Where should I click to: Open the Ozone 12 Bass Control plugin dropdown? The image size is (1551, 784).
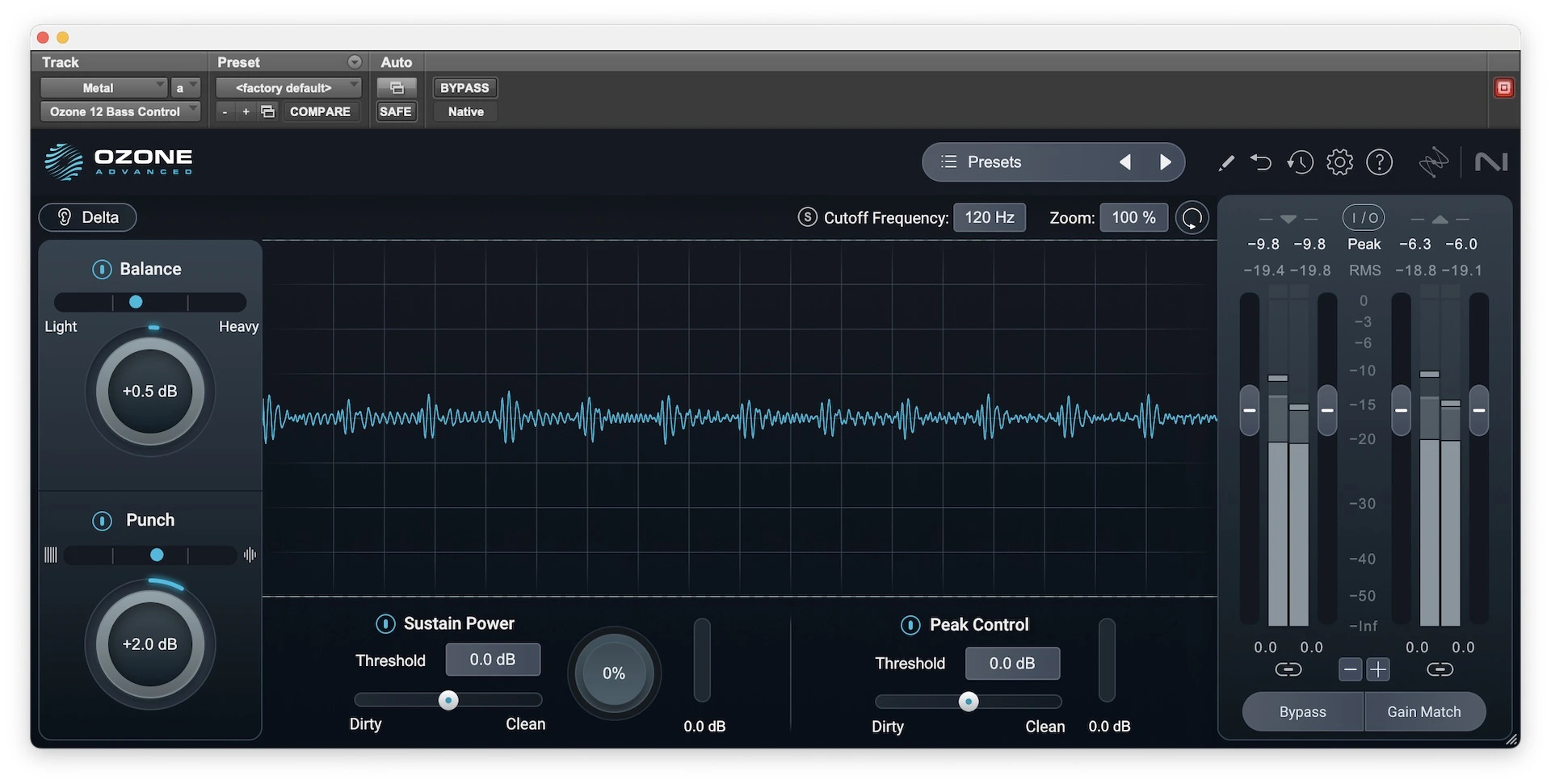pos(120,111)
